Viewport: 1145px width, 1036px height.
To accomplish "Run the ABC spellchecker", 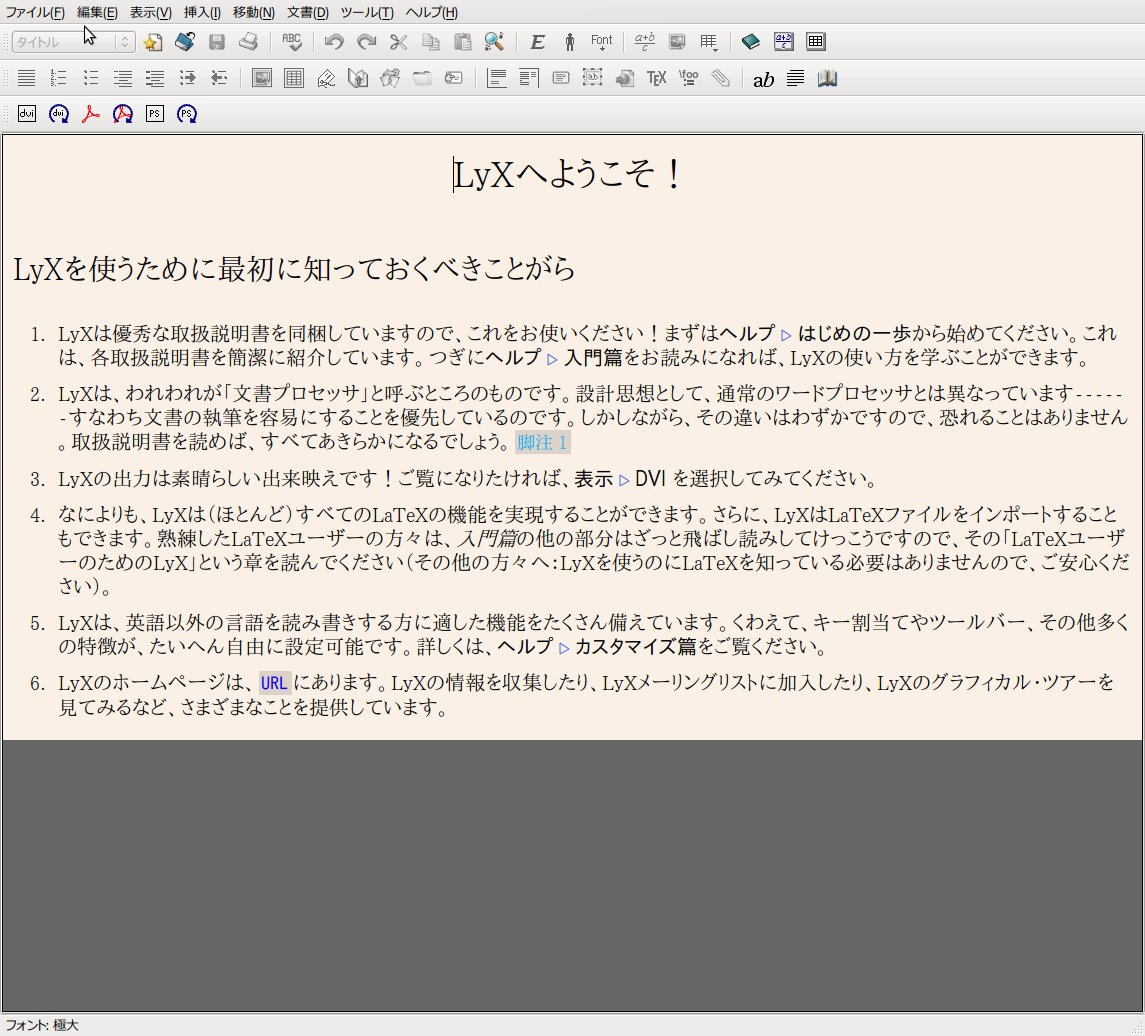I will pos(292,42).
